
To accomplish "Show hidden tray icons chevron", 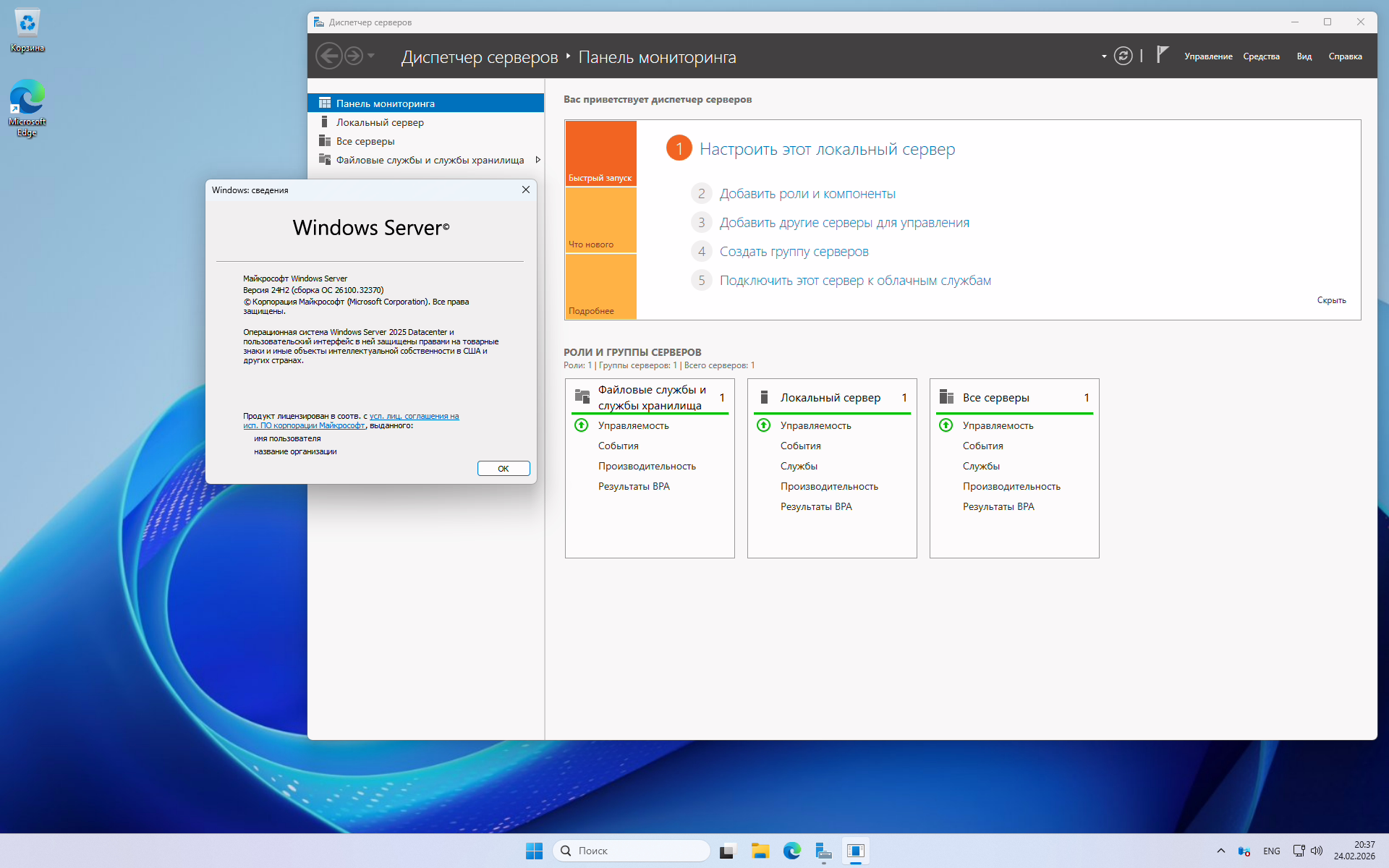I will coord(1221,851).
